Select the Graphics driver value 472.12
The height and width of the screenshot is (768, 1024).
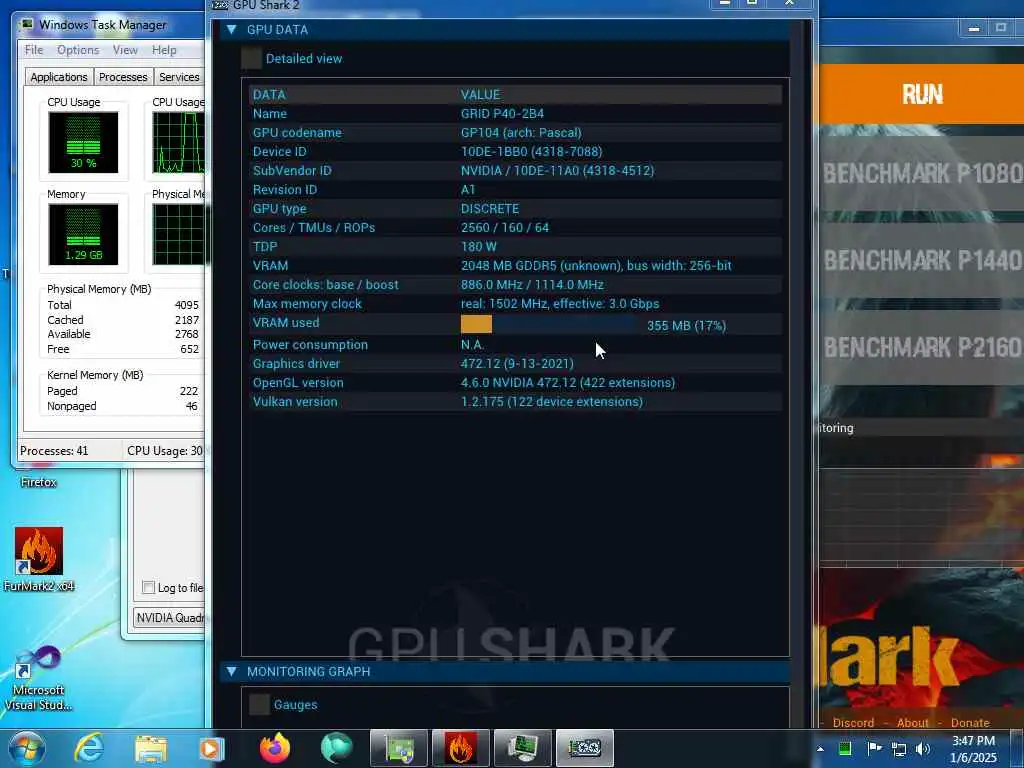pos(517,364)
